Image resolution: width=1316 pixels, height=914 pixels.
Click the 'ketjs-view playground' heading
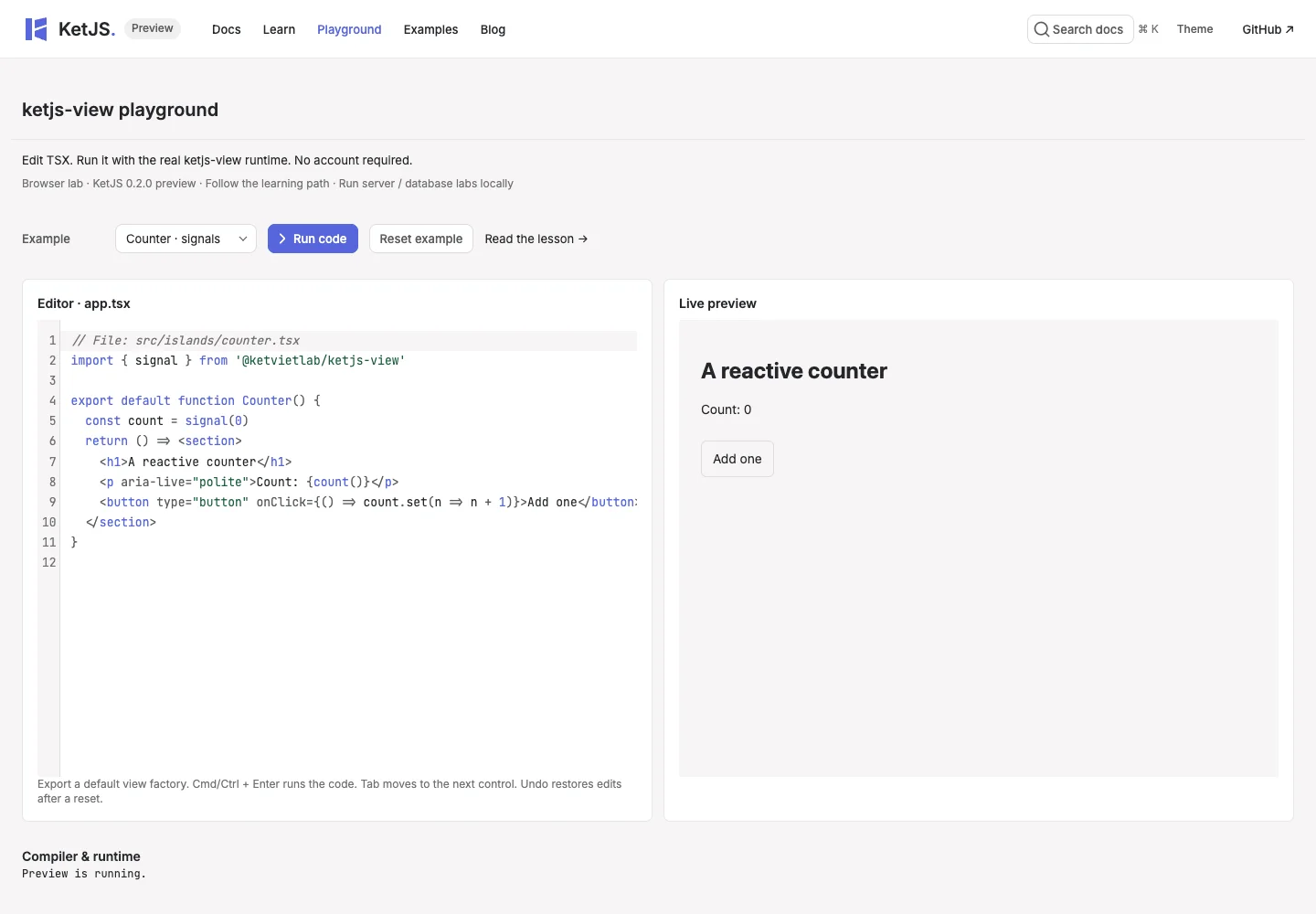point(120,110)
